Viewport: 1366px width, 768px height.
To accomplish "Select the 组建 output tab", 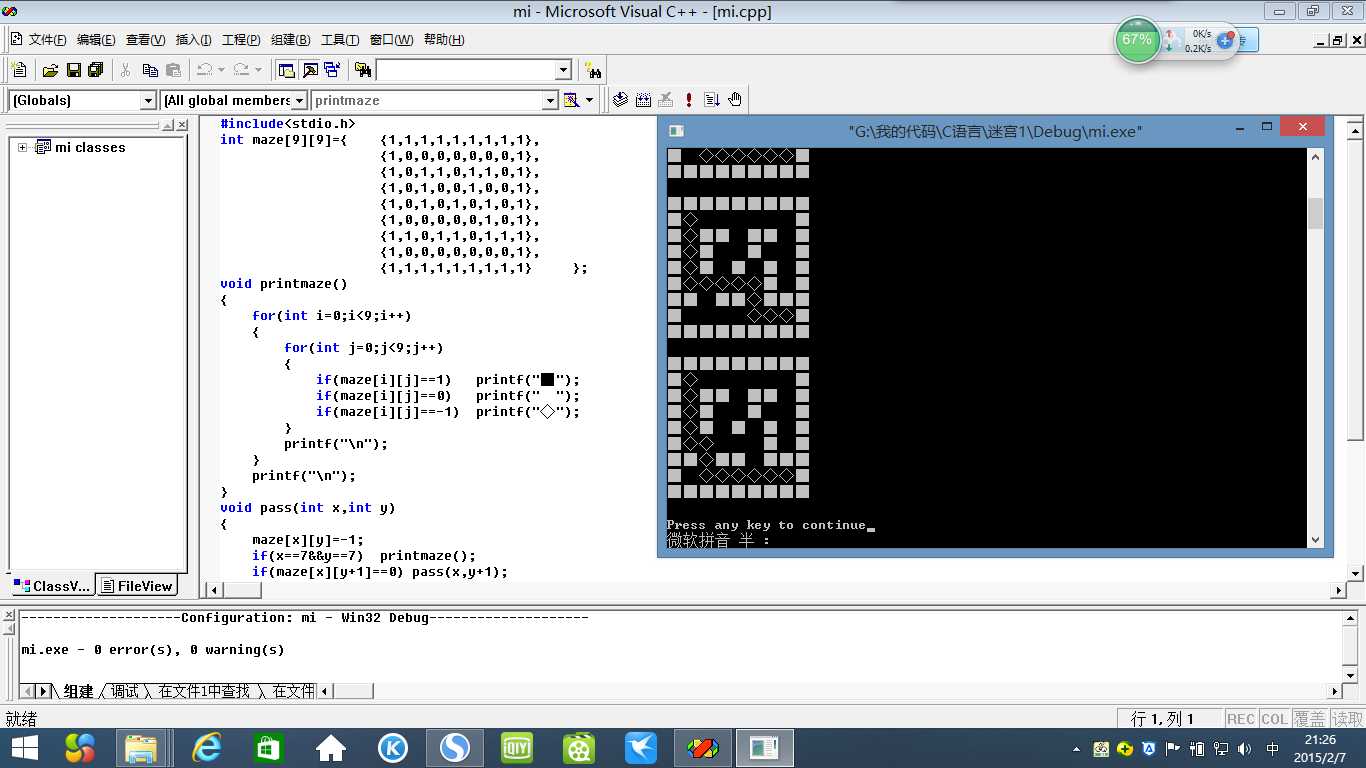I will pyautogui.click(x=78, y=691).
